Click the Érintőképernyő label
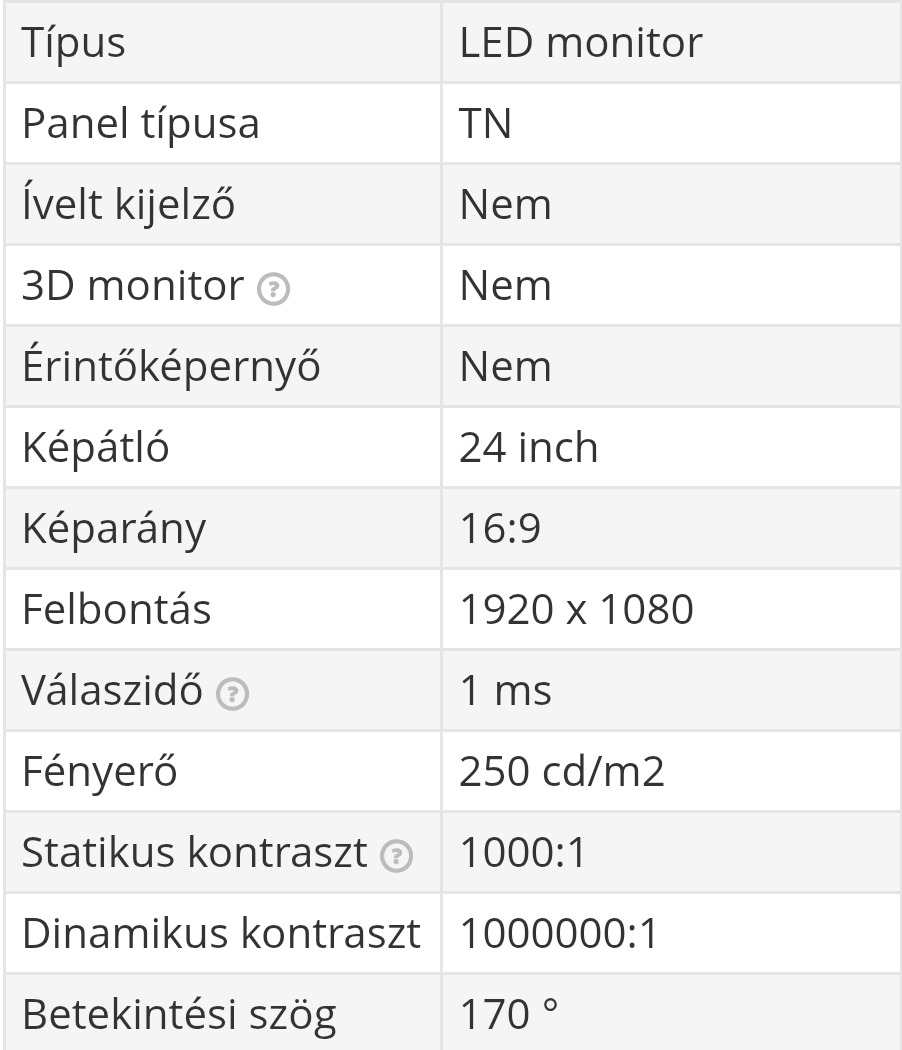 pos(171,367)
